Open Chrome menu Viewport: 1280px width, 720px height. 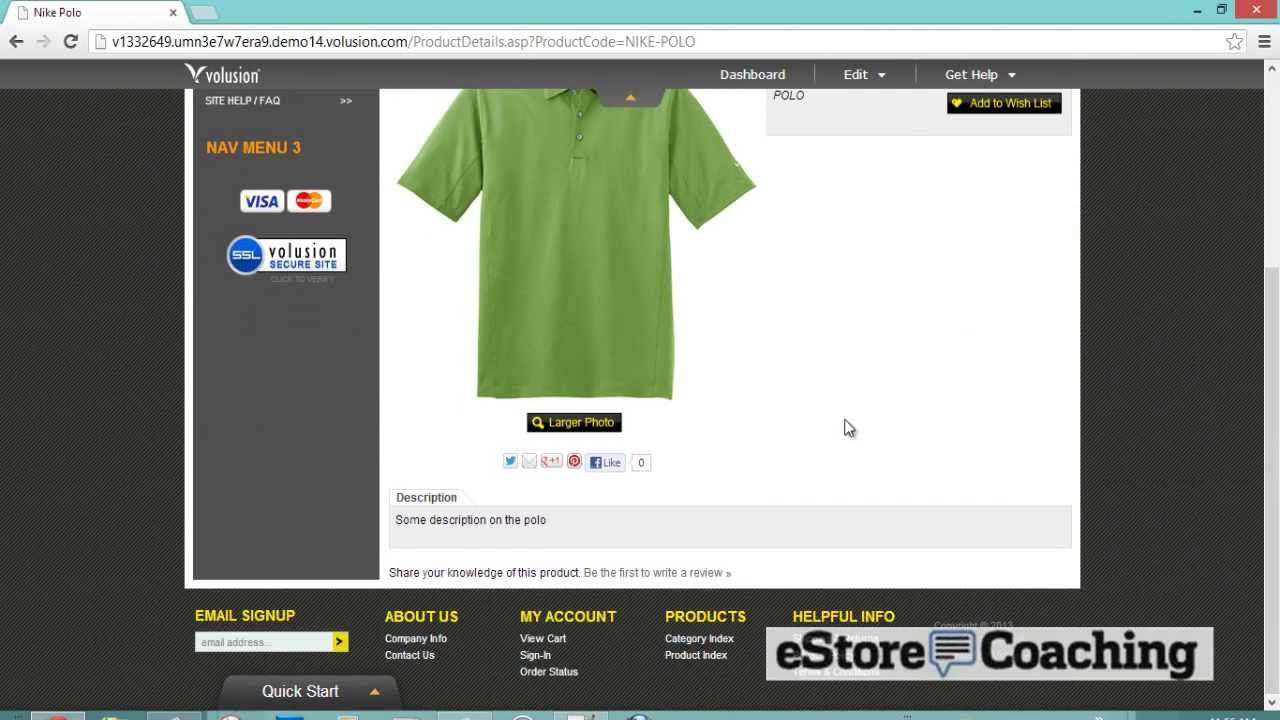coord(1264,41)
